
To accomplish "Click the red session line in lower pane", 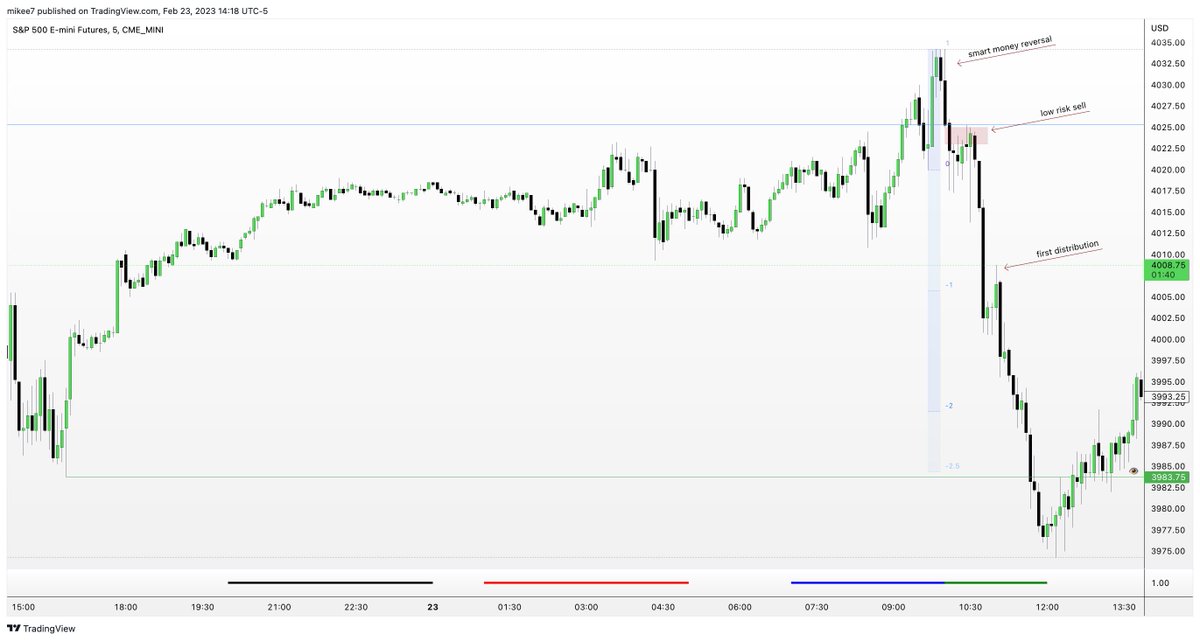I will 586,582.
